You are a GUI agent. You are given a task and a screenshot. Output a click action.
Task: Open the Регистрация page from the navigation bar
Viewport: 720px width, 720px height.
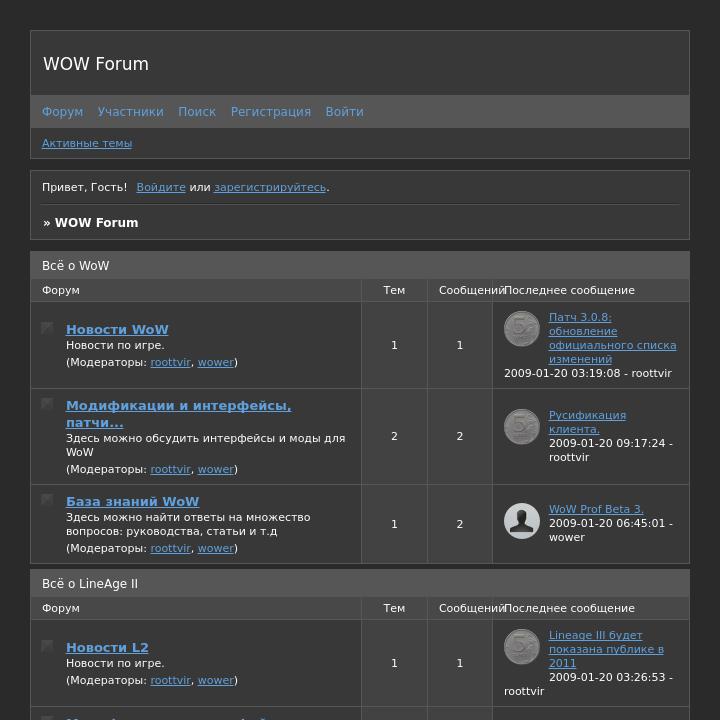click(270, 112)
